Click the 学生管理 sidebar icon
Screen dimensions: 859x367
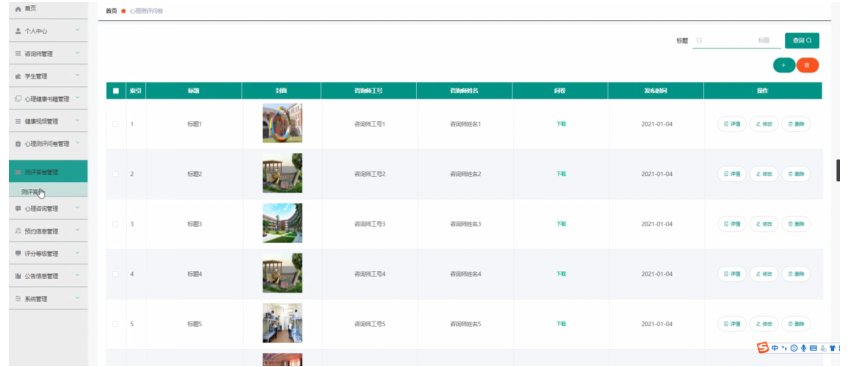click(18, 77)
